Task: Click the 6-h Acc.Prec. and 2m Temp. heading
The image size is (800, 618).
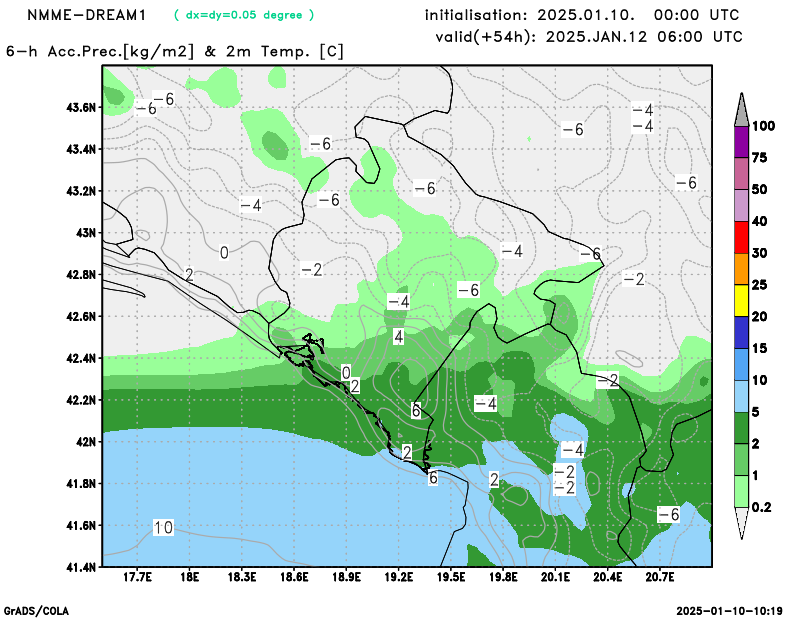Action: tap(175, 52)
